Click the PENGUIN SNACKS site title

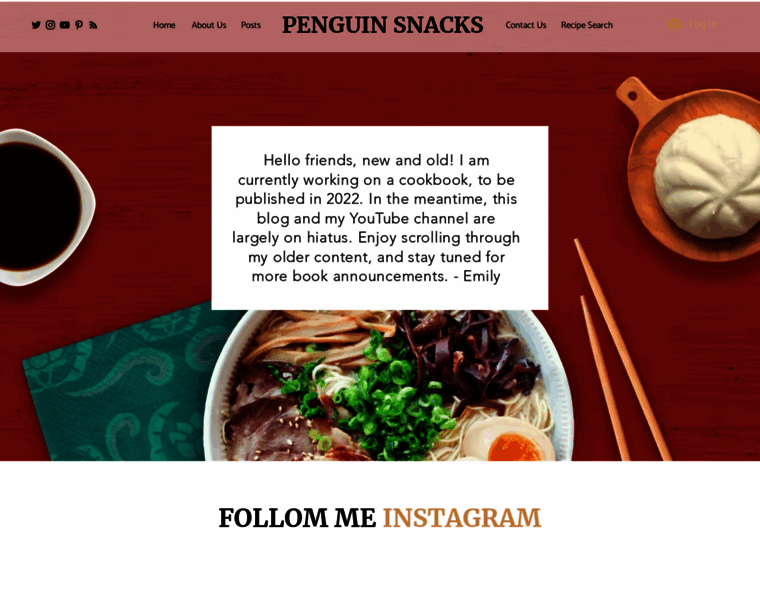pos(382,25)
